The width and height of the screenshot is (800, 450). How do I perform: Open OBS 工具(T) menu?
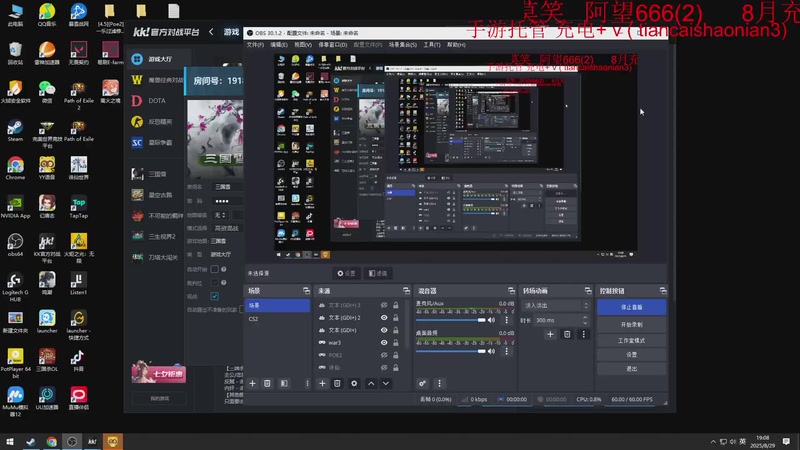click(x=432, y=45)
